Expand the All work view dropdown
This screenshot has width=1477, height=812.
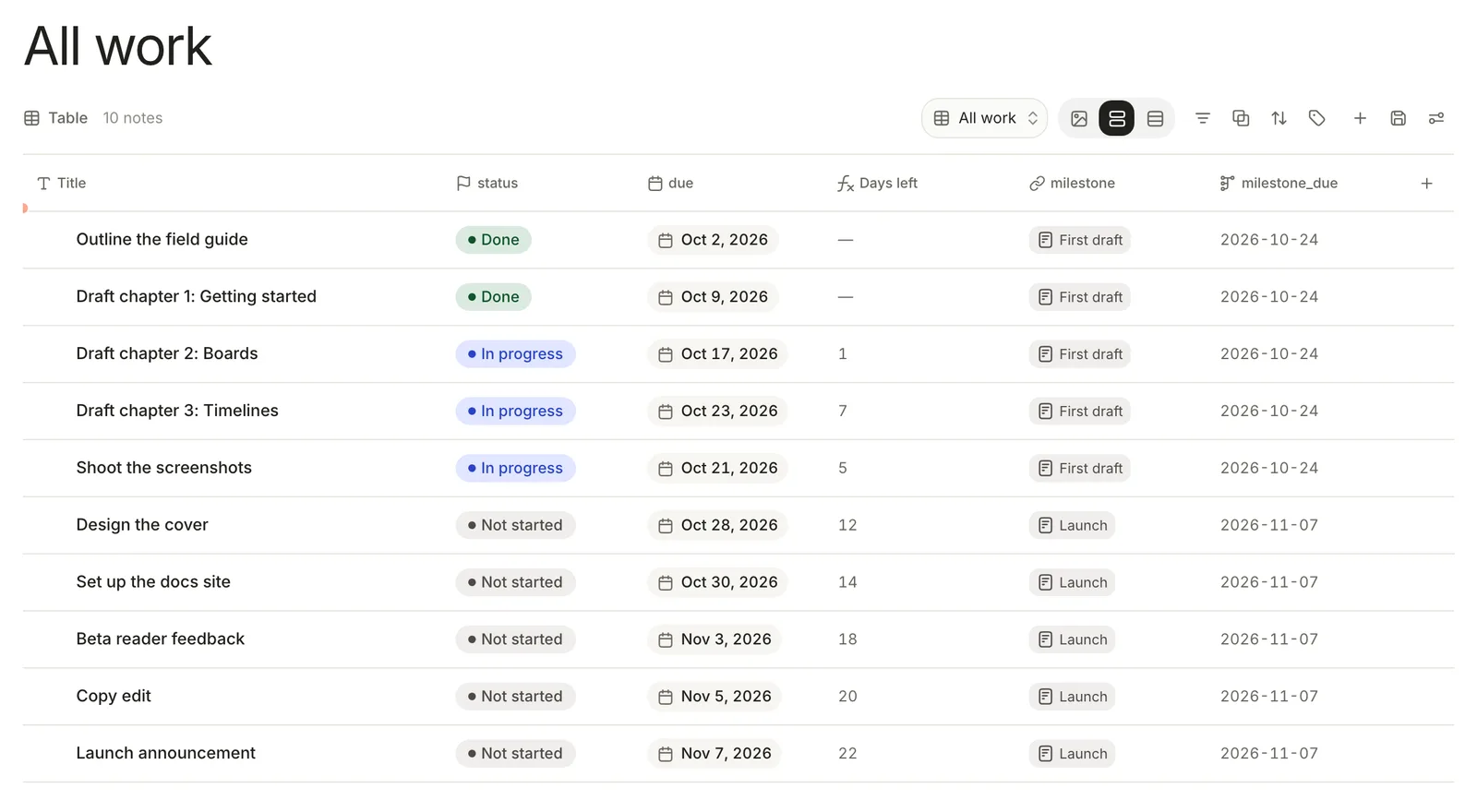985,118
